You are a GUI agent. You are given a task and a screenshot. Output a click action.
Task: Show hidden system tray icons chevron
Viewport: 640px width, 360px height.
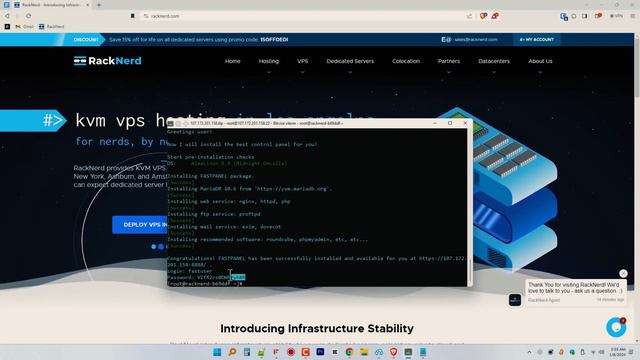529,352
